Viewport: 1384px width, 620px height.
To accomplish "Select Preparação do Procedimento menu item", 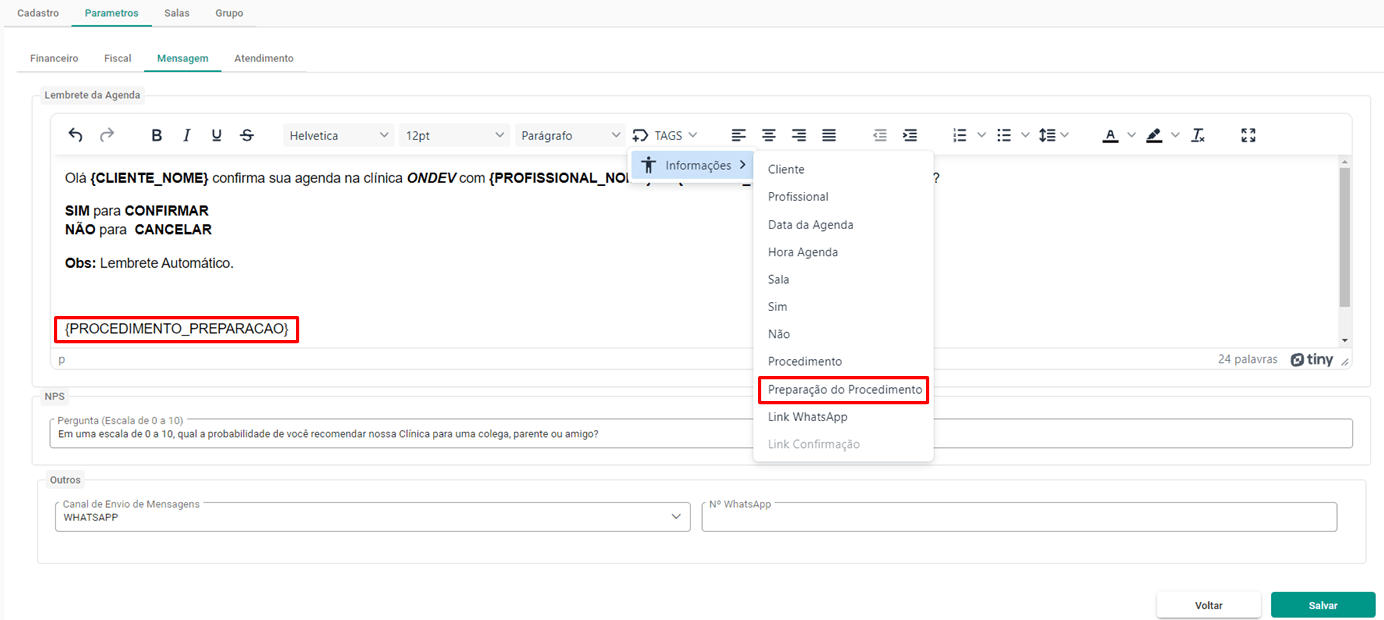I will 844,389.
